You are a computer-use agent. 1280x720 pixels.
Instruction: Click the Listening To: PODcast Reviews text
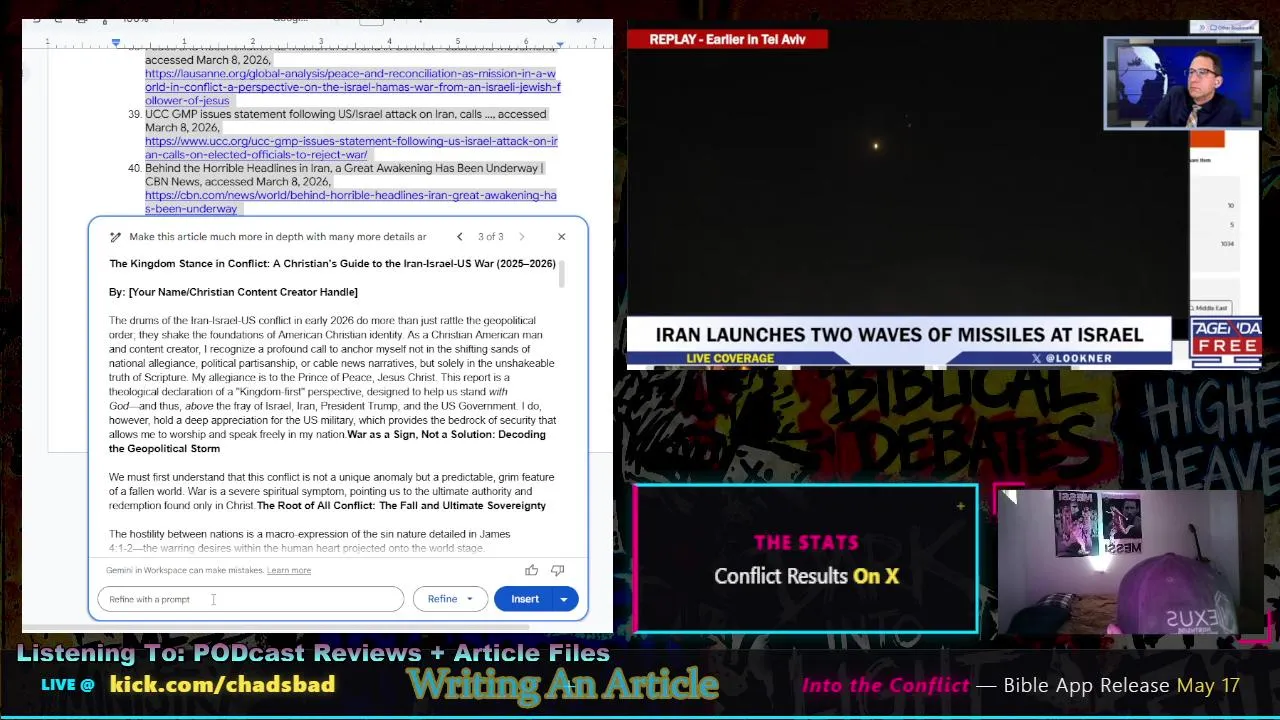click(x=313, y=653)
